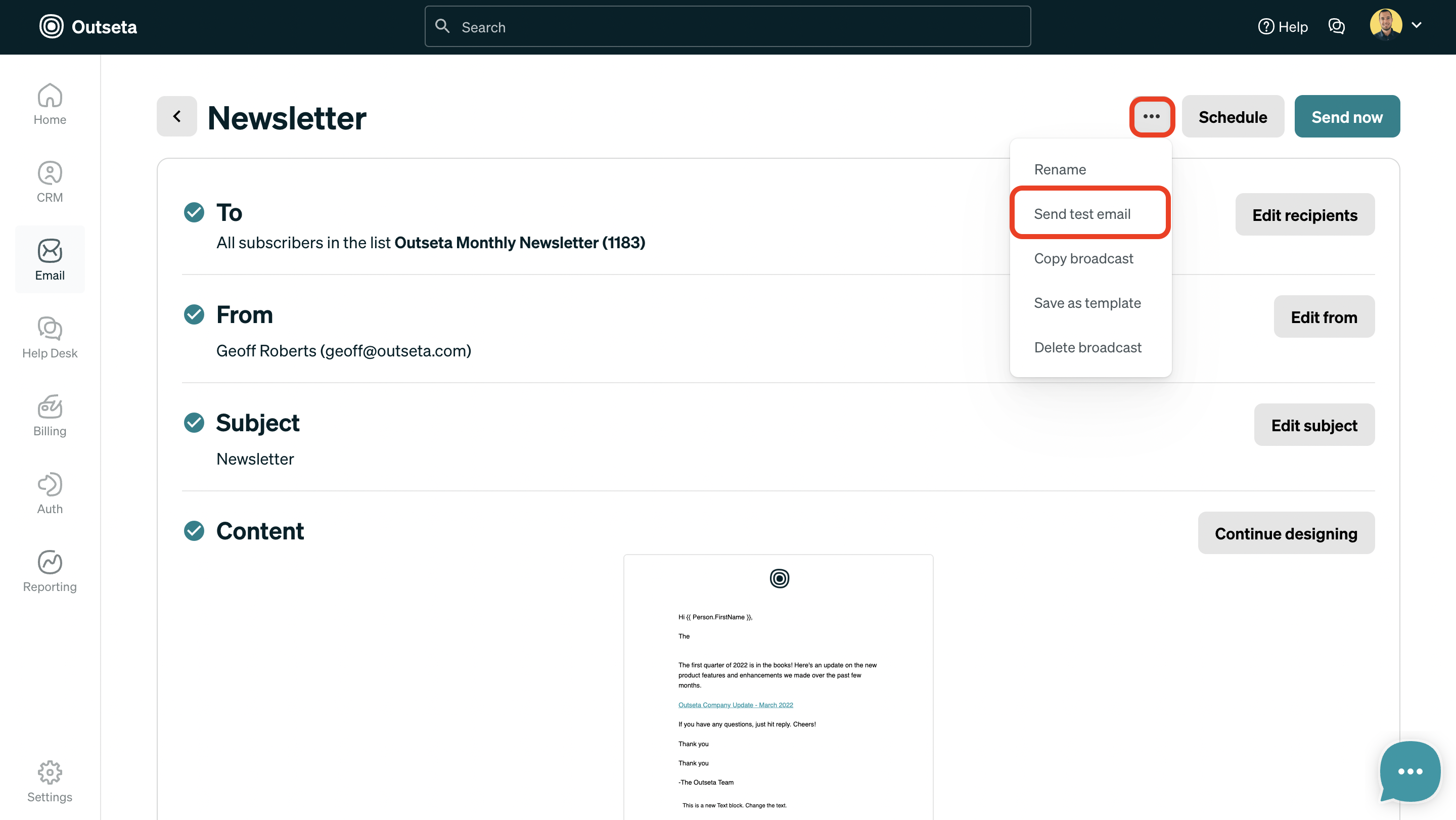Click the Edit from button
Image resolution: width=1456 pixels, height=820 pixels.
pos(1324,316)
